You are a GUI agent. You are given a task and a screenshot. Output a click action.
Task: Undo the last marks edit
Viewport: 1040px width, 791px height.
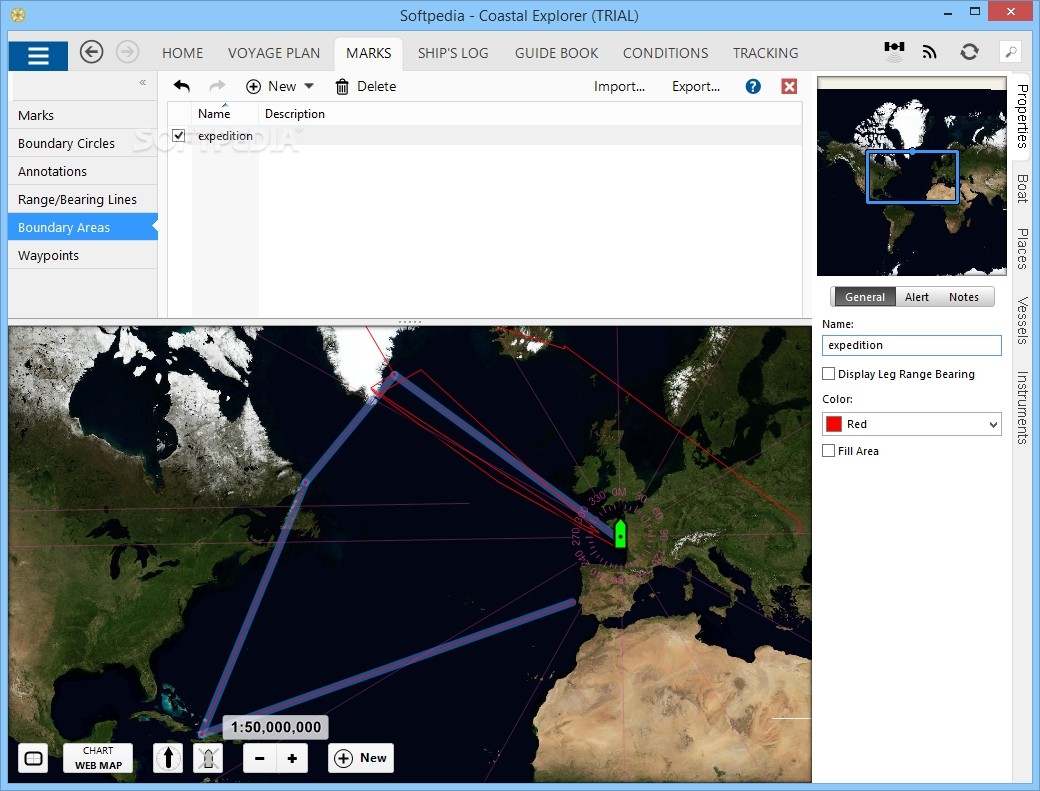coord(182,86)
